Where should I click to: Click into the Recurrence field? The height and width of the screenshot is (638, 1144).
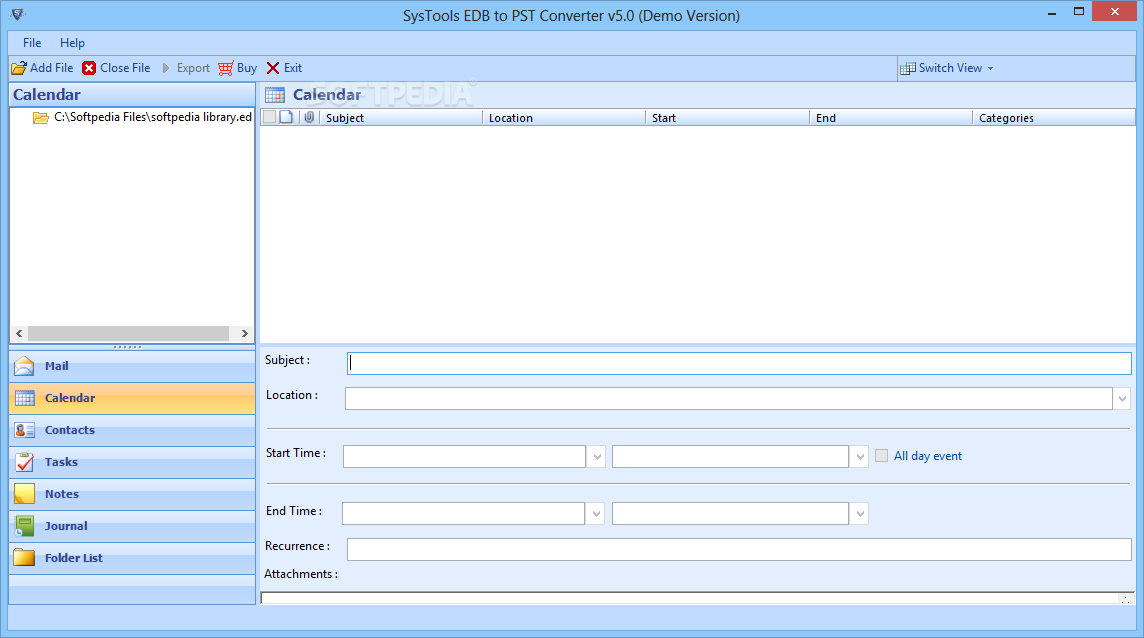point(739,550)
